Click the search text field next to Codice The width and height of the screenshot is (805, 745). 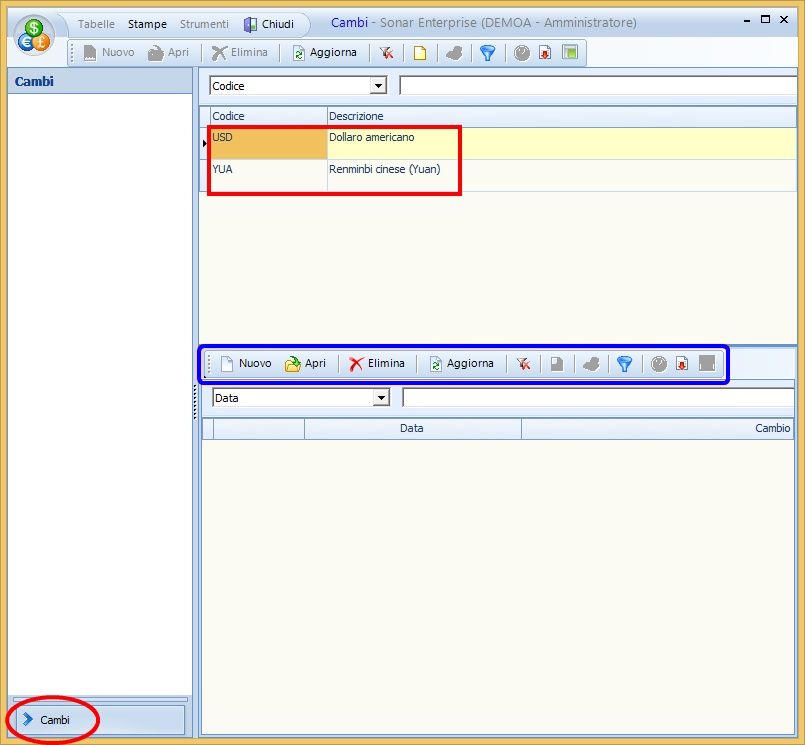pyautogui.click(x=597, y=86)
